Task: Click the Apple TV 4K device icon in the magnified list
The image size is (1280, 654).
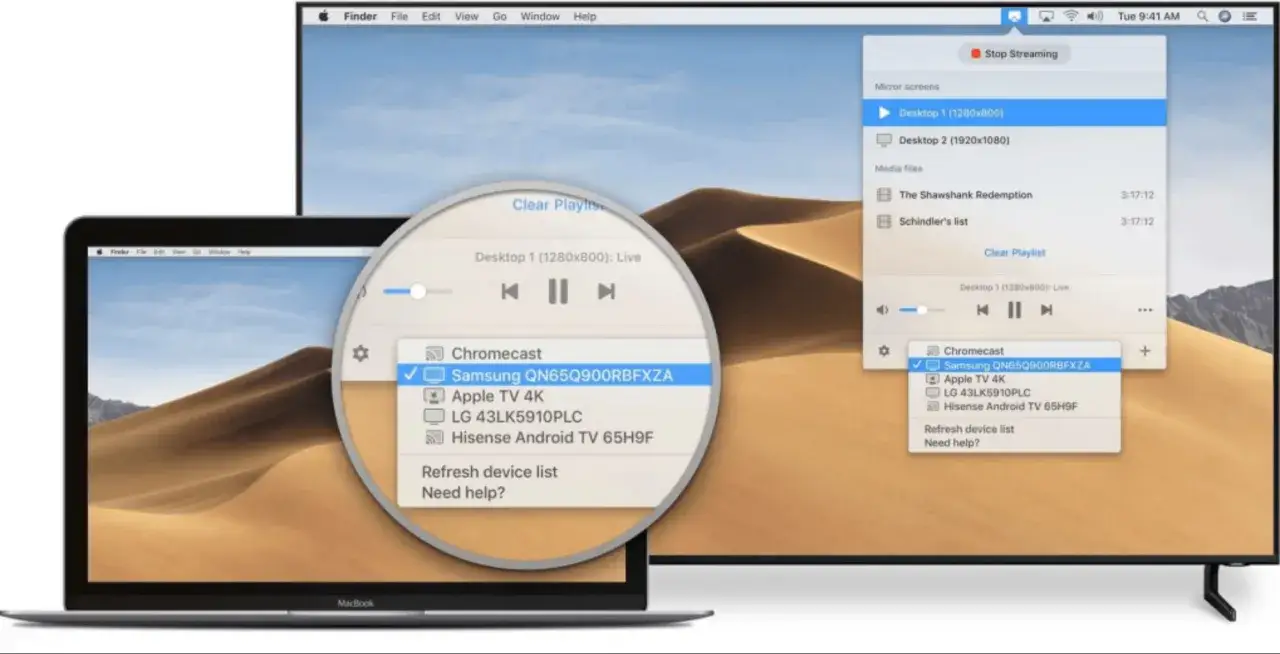Action: point(434,396)
